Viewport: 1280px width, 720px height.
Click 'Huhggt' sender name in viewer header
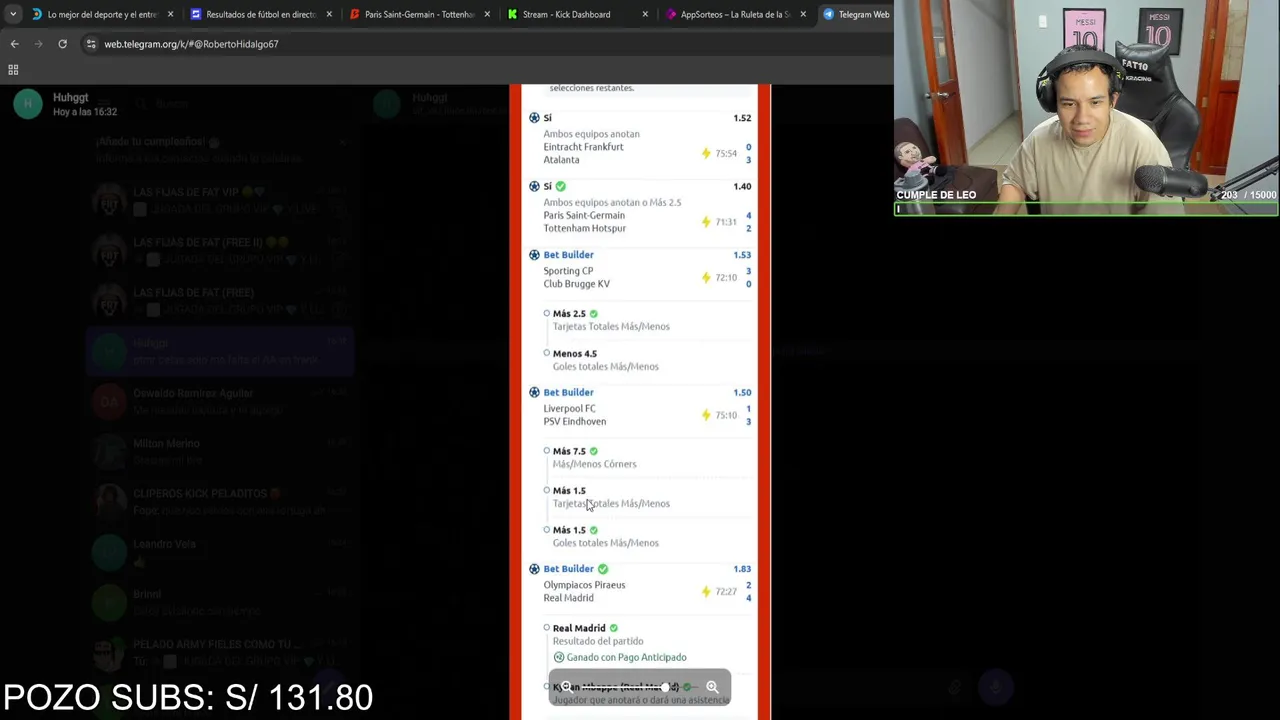coord(70,97)
